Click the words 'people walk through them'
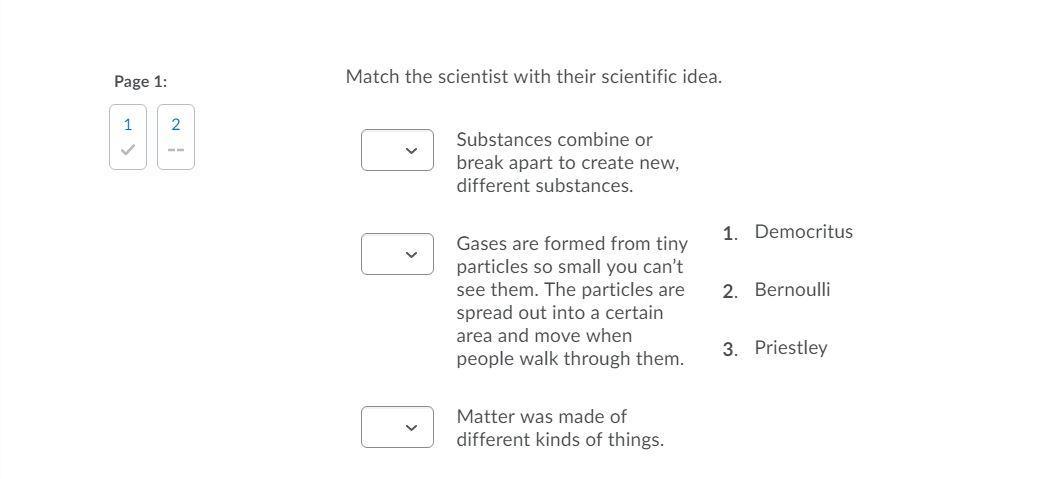Screen dimensions: 1037x479 point(570,359)
